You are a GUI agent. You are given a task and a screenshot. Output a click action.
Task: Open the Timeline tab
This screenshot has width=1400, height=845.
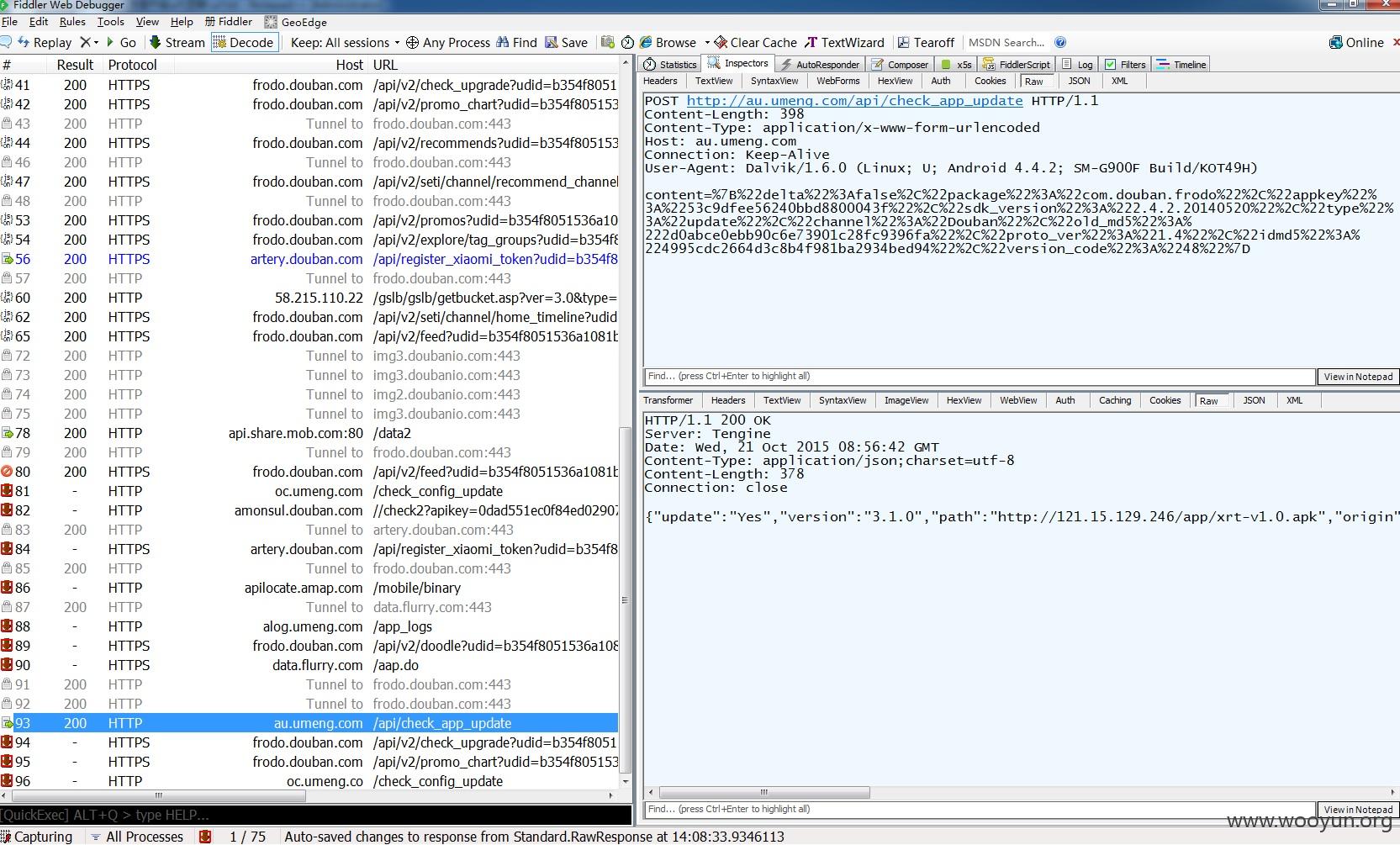pyautogui.click(x=1181, y=64)
